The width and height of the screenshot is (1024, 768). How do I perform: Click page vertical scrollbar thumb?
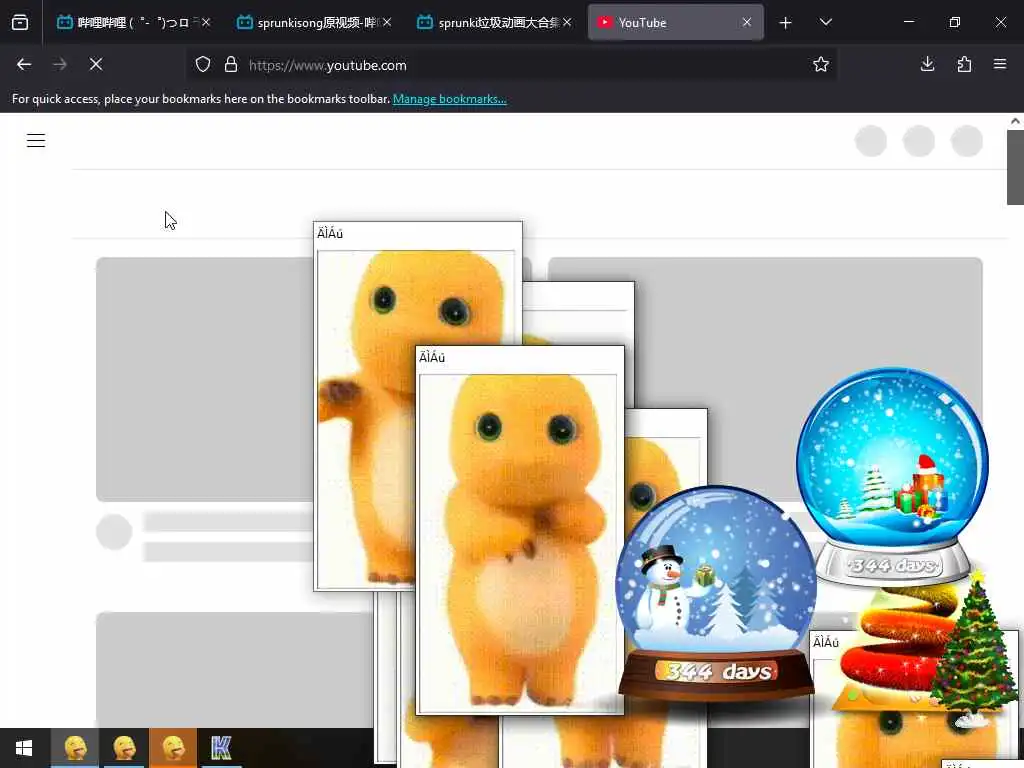click(x=1015, y=167)
